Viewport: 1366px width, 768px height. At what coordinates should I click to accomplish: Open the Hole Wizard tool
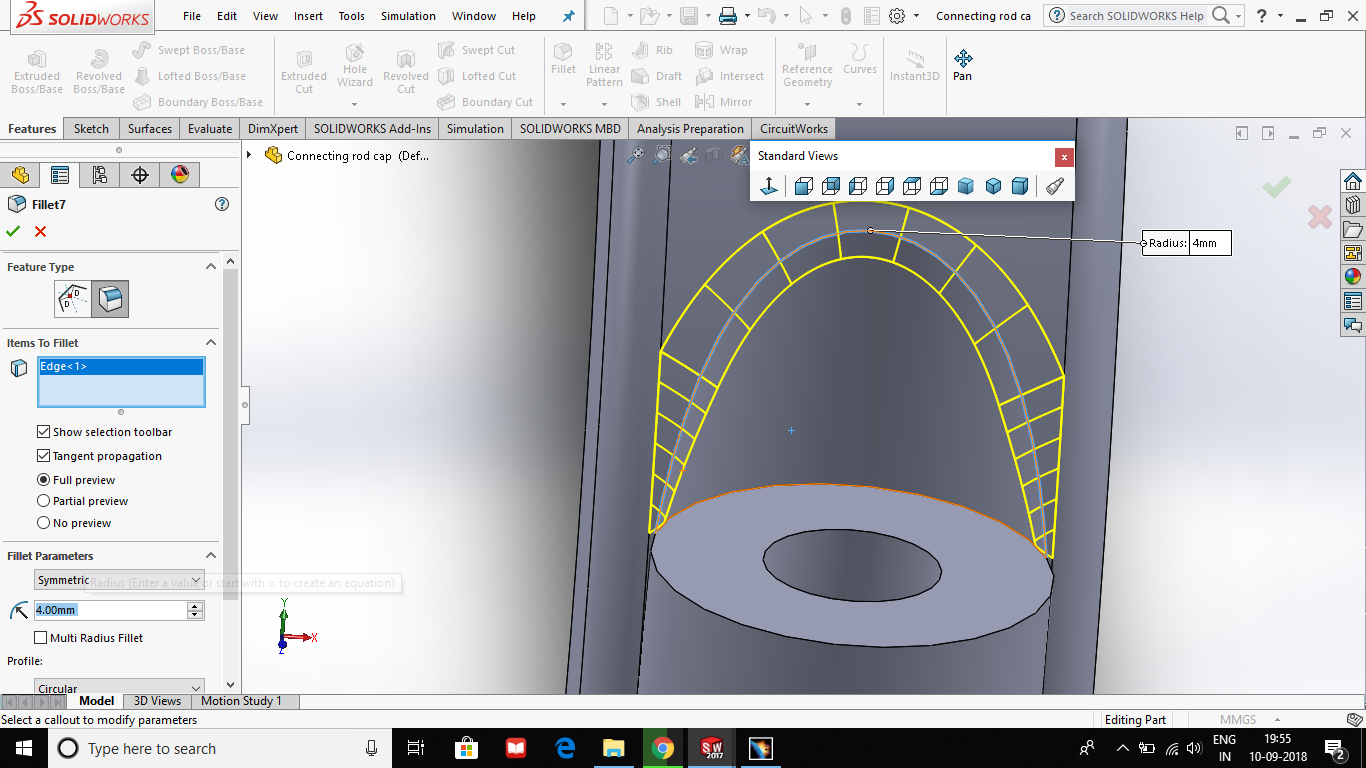point(354,68)
